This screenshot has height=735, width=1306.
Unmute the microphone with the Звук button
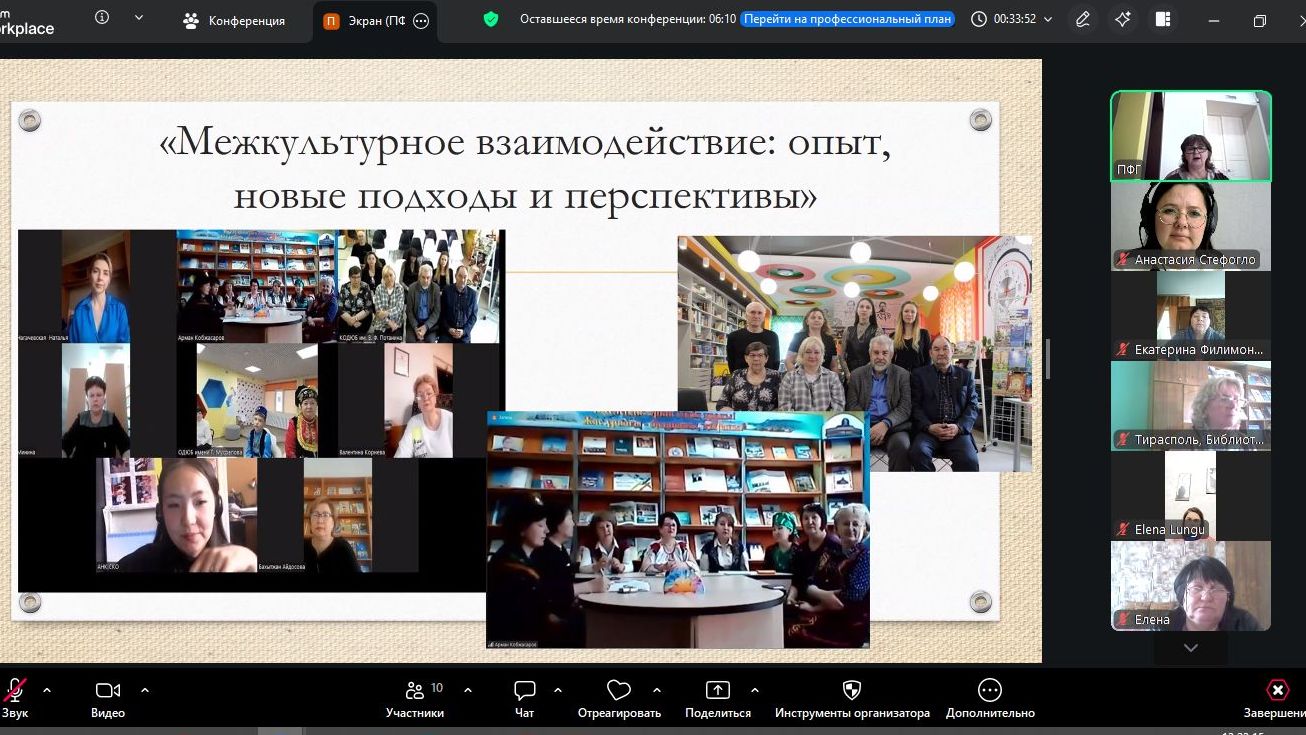pos(14,697)
